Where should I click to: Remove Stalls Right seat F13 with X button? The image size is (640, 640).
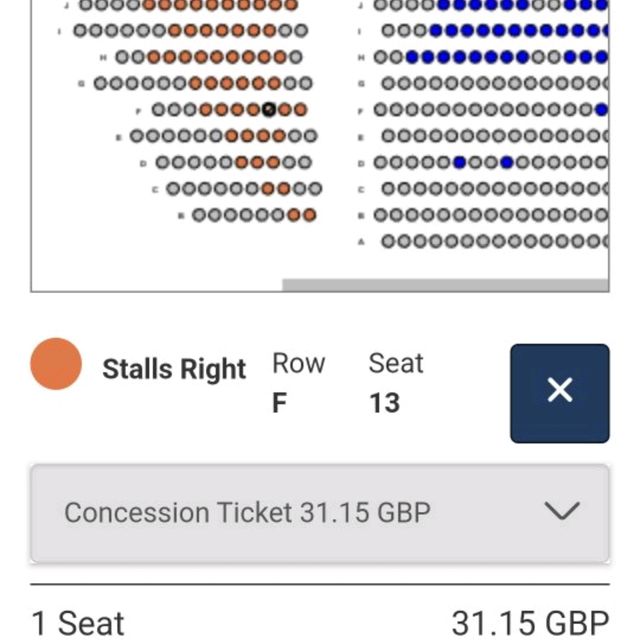[560, 393]
